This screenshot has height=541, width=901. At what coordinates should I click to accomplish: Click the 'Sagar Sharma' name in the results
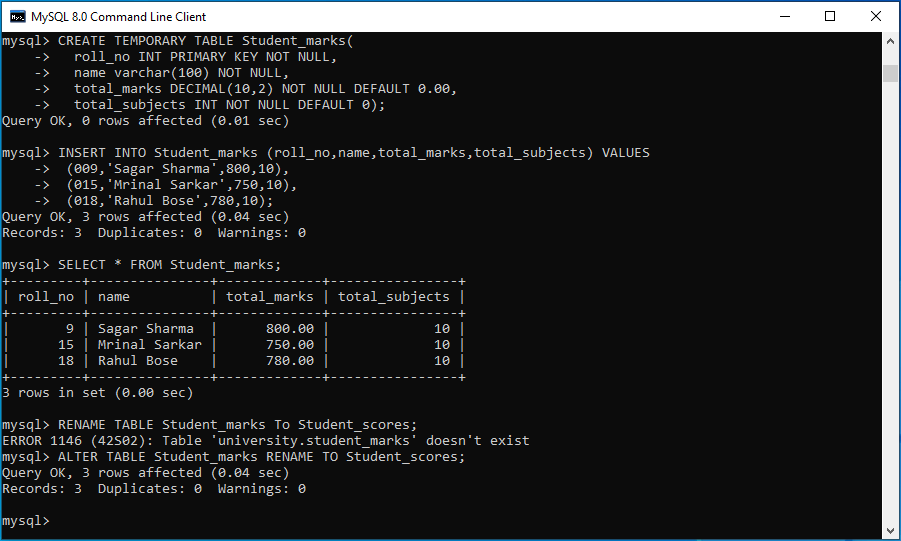tap(145, 329)
